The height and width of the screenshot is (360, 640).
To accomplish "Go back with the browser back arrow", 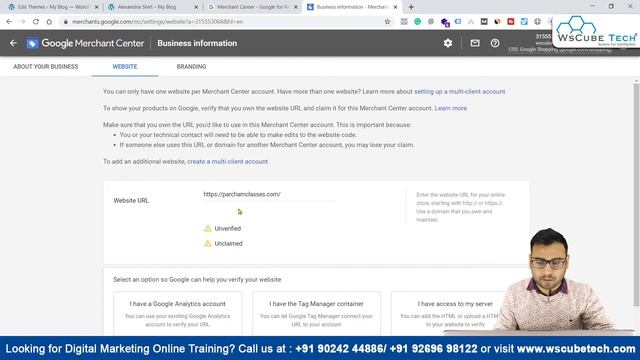I will (x=9, y=22).
